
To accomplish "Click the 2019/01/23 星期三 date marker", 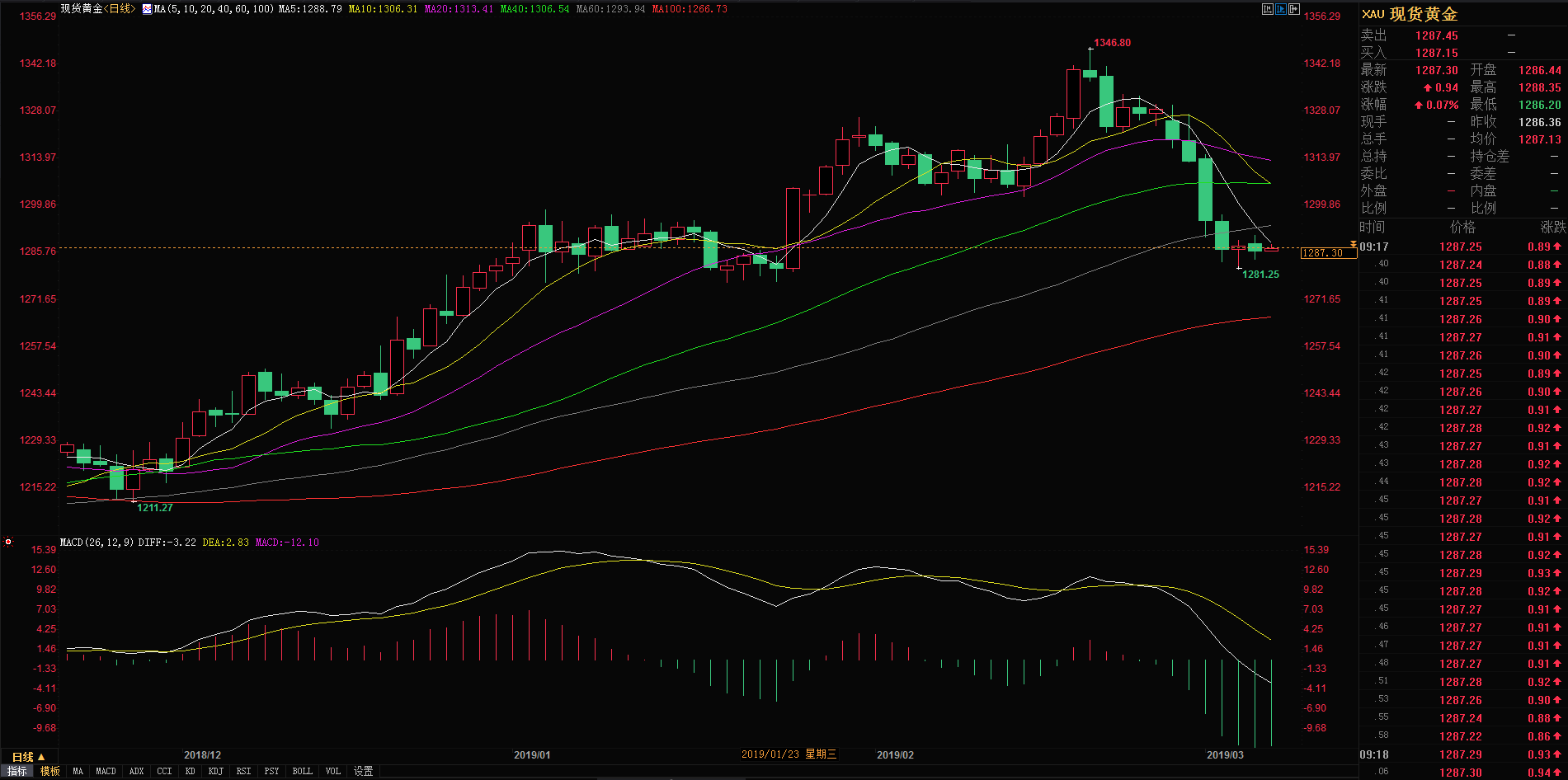I will click(x=789, y=754).
